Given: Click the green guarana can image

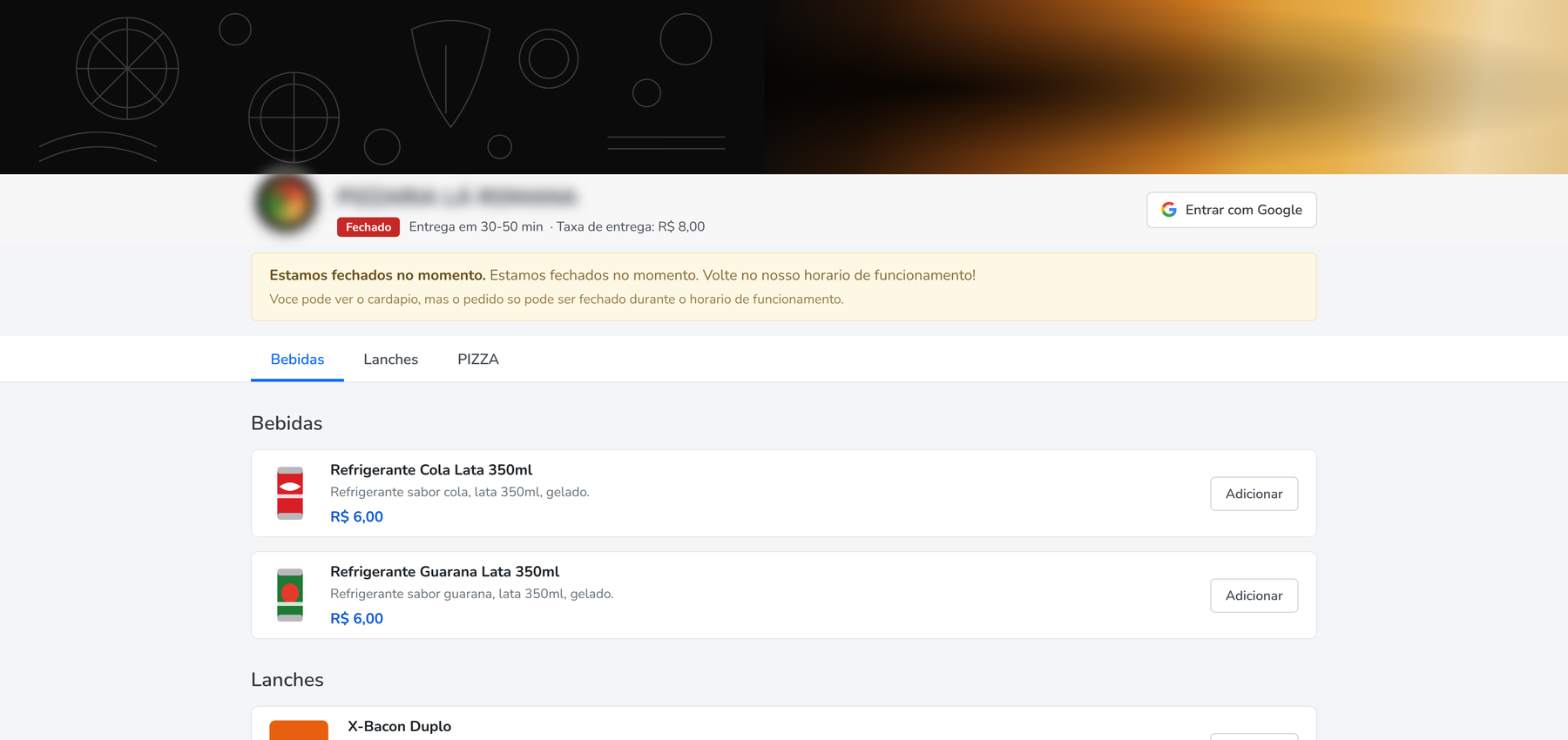Looking at the screenshot, I should click(x=290, y=595).
